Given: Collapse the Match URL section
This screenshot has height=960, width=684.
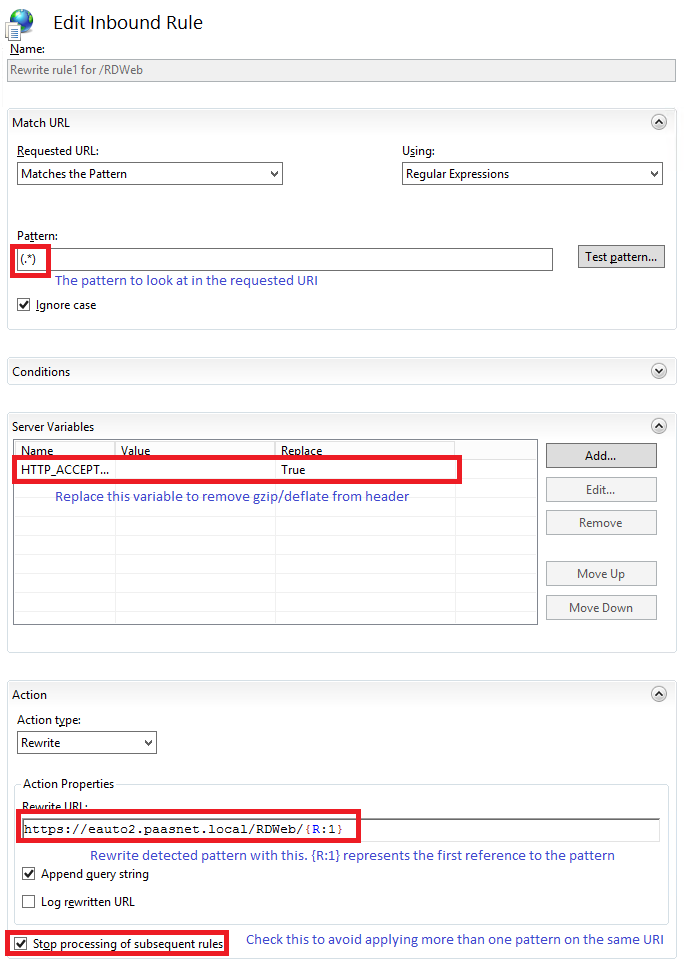Looking at the screenshot, I should (658, 121).
